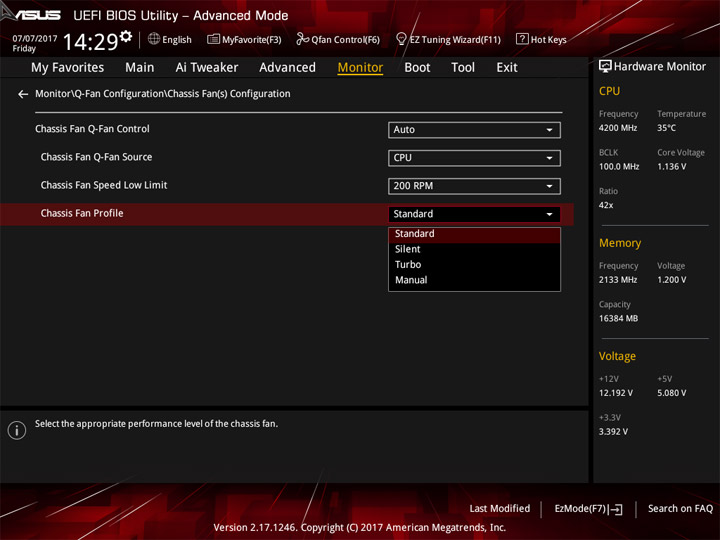Click +12V reading 12.192 V
Image resolution: width=720 pixels, height=540 pixels.
coord(615,393)
